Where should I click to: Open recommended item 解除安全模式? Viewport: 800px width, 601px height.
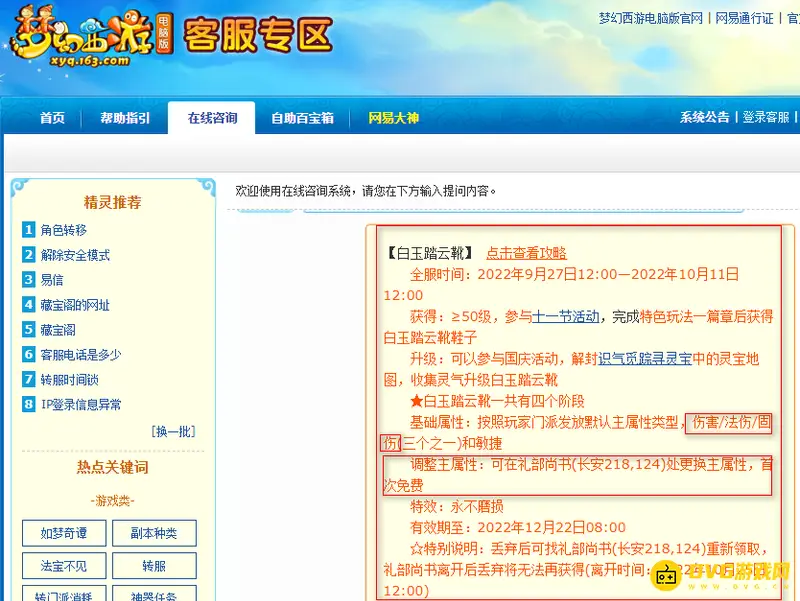pyautogui.click(x=76, y=255)
